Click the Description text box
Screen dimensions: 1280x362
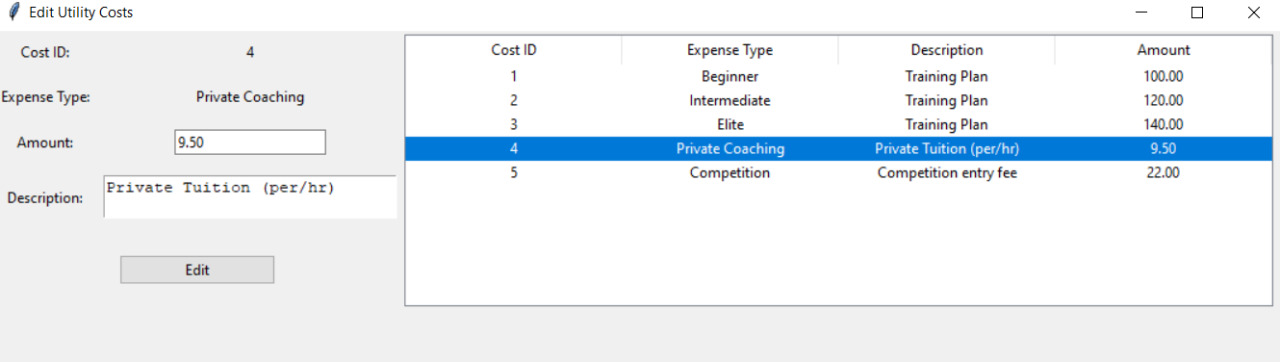tap(250, 197)
